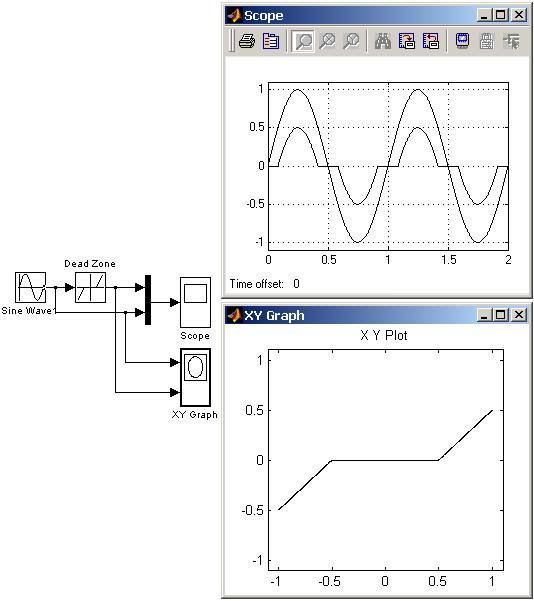
Task: Click the Unlock axes selection icon
Action: (487, 41)
